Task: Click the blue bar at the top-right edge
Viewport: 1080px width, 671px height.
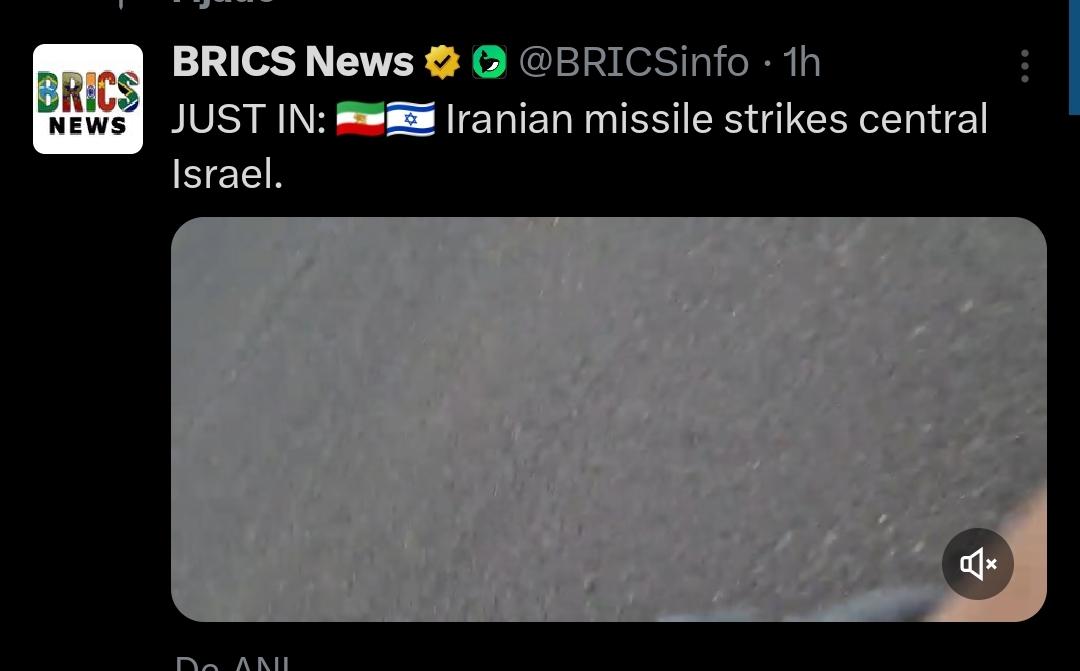Action: click(1074, 56)
